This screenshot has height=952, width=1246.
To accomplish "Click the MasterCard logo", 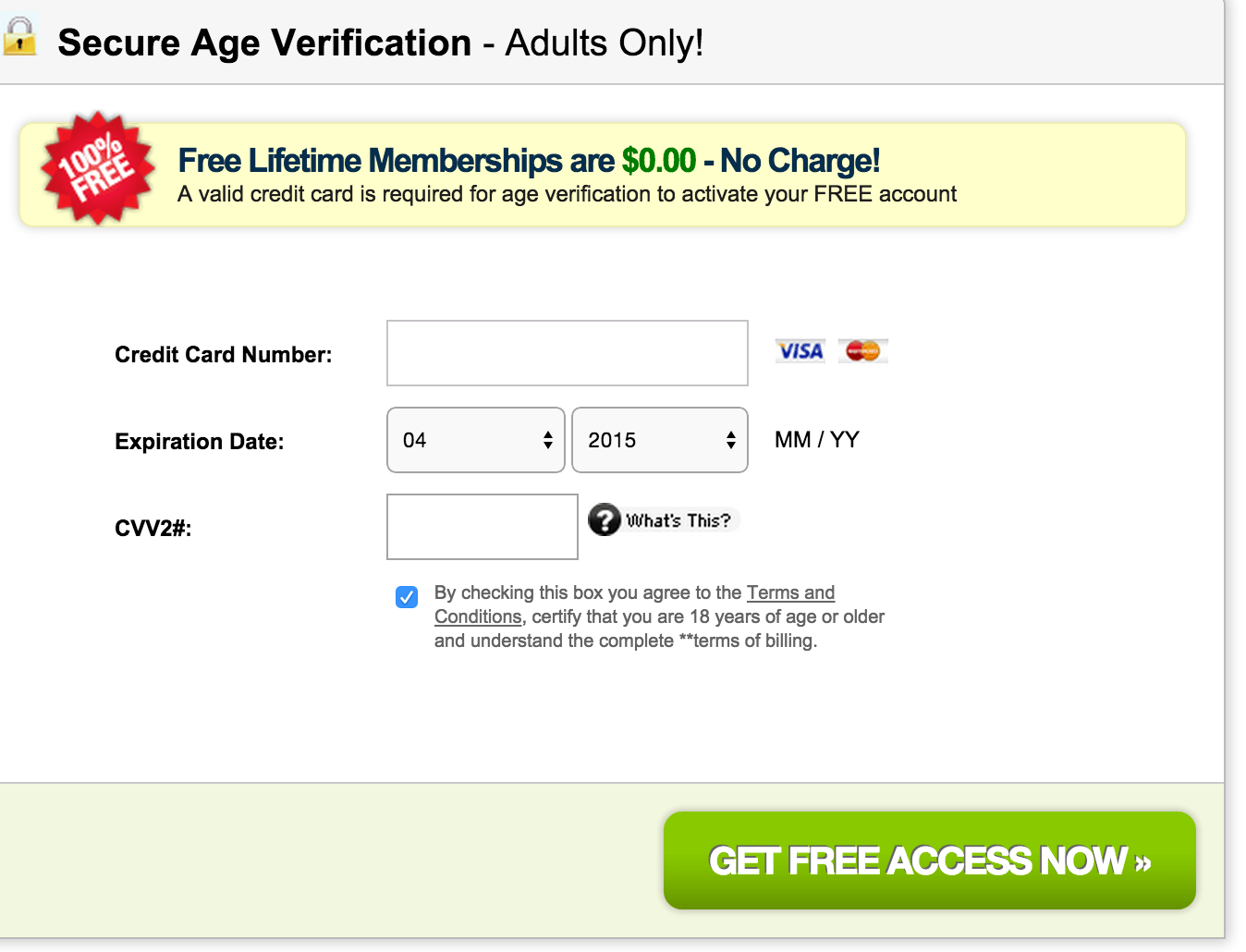I will click(863, 351).
